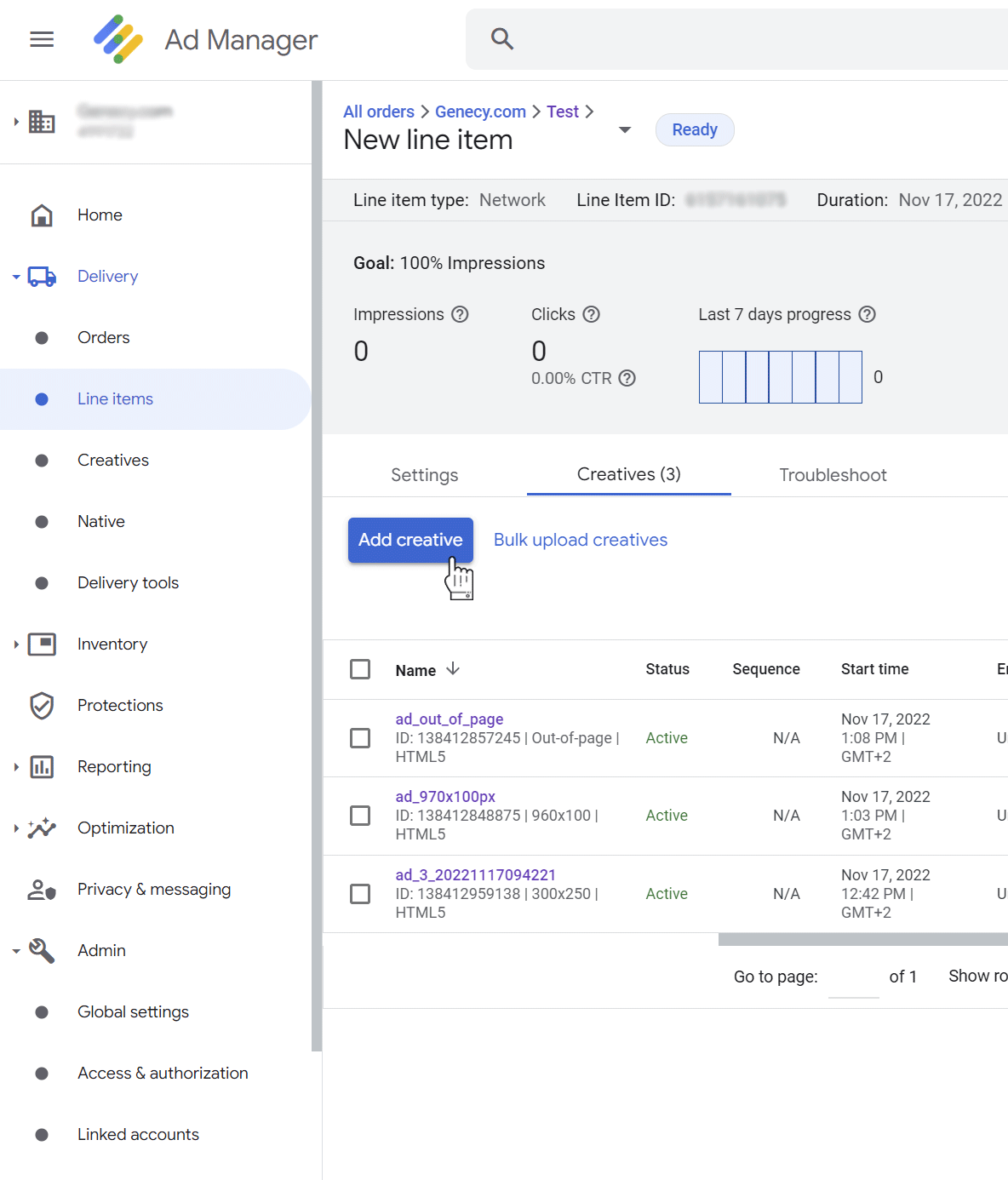Viewport: 1008px width, 1180px height.
Task: Open the Troubleshoot tab
Action: point(833,475)
